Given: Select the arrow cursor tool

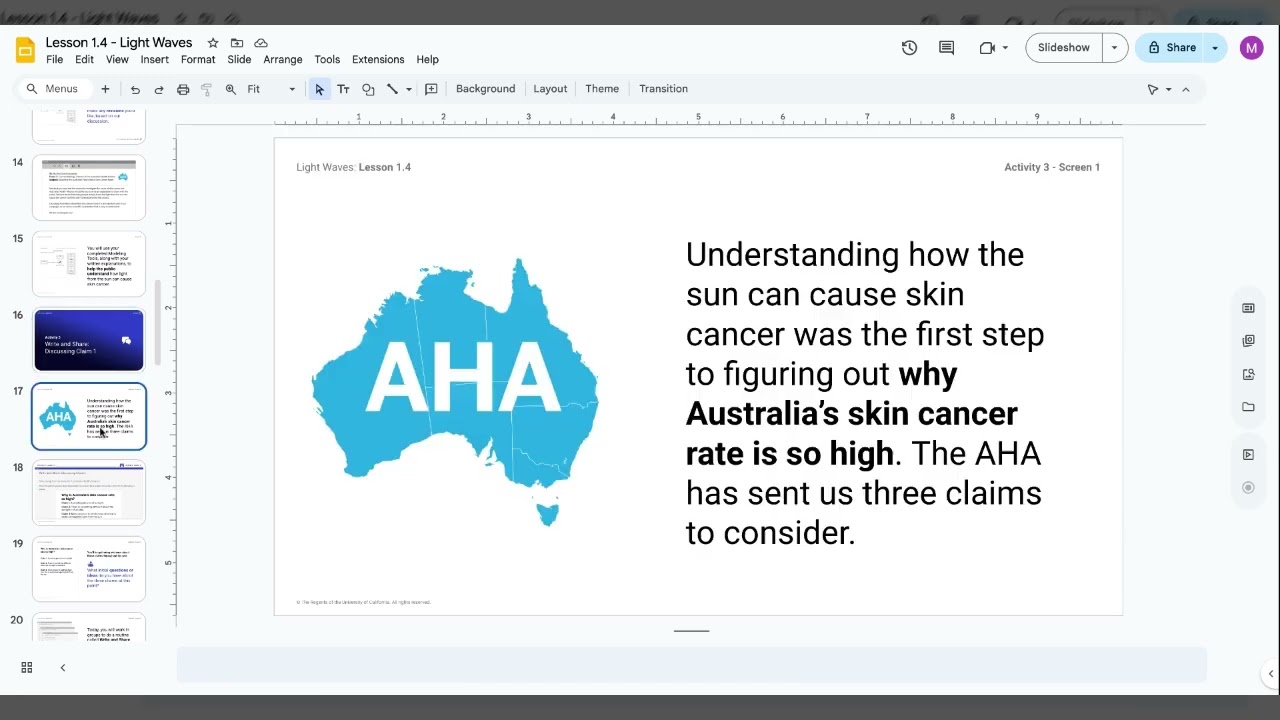Looking at the screenshot, I should click(319, 89).
